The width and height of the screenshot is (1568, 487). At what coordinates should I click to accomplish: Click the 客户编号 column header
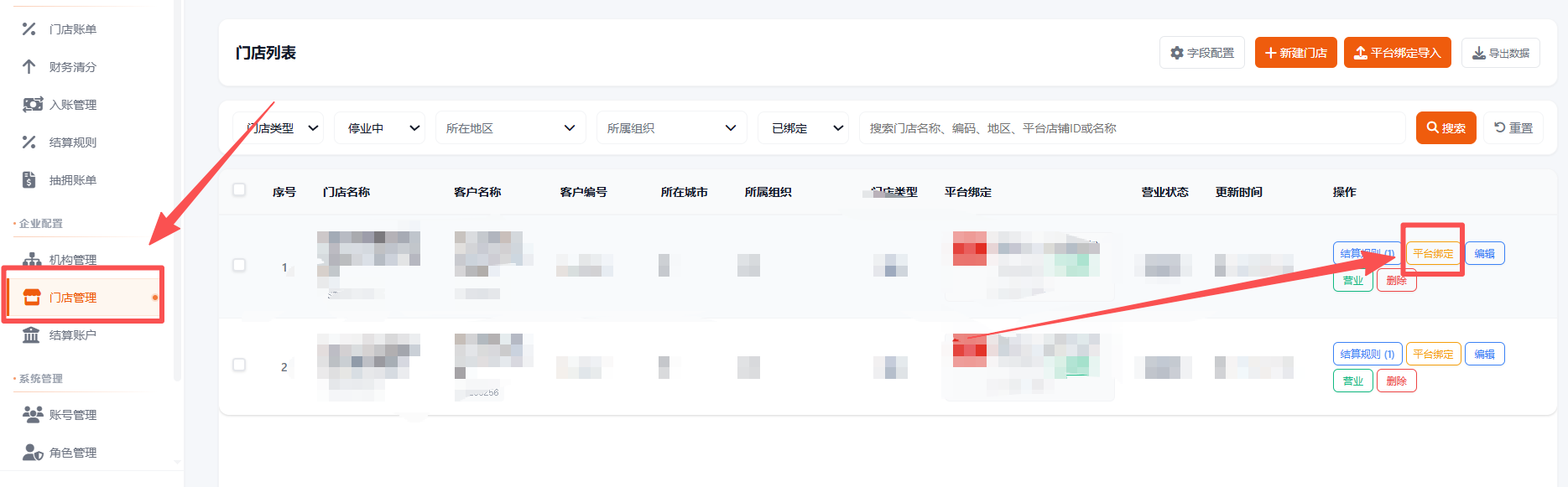584,192
